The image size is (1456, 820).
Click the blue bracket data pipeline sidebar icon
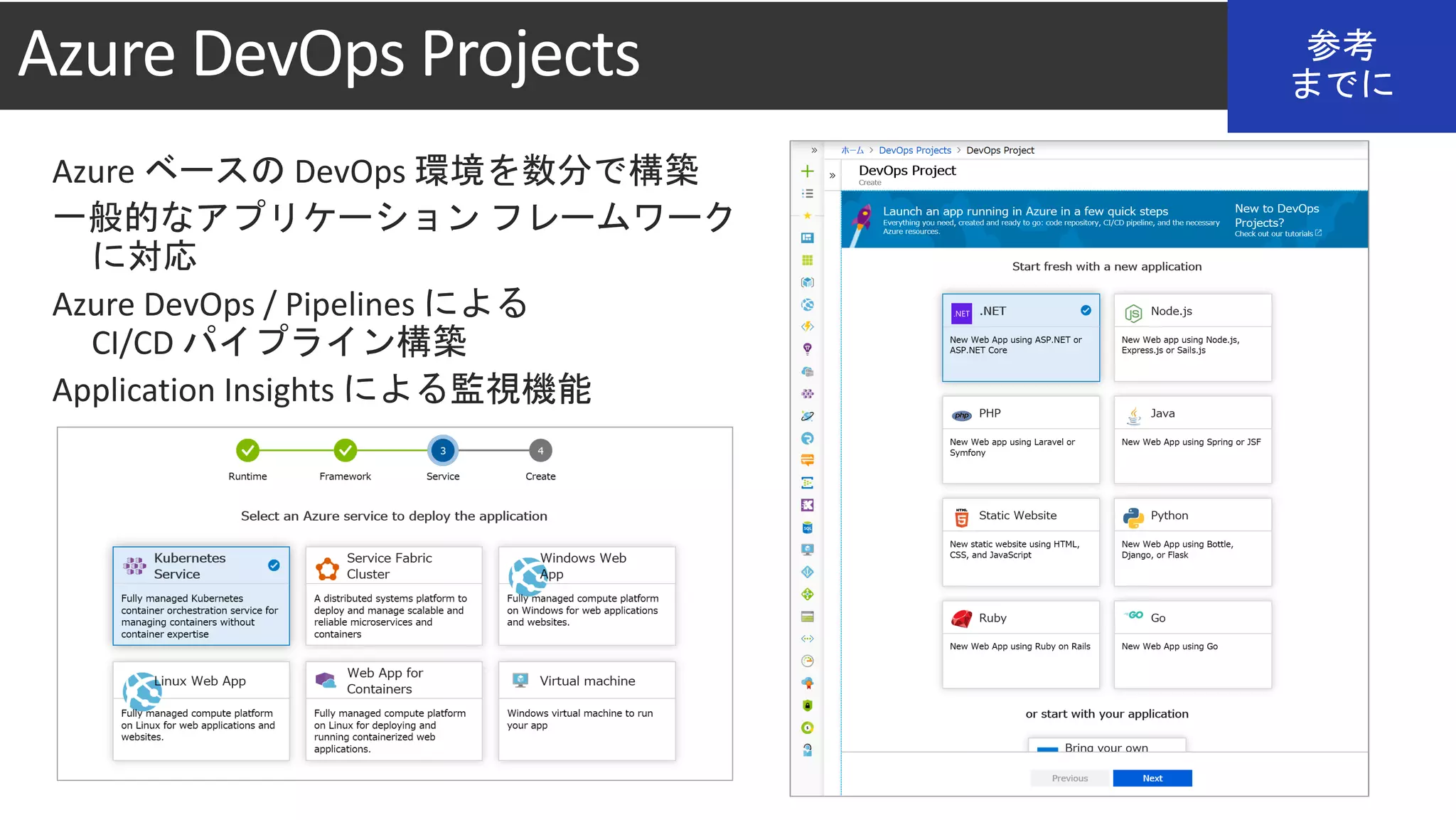coord(807,483)
